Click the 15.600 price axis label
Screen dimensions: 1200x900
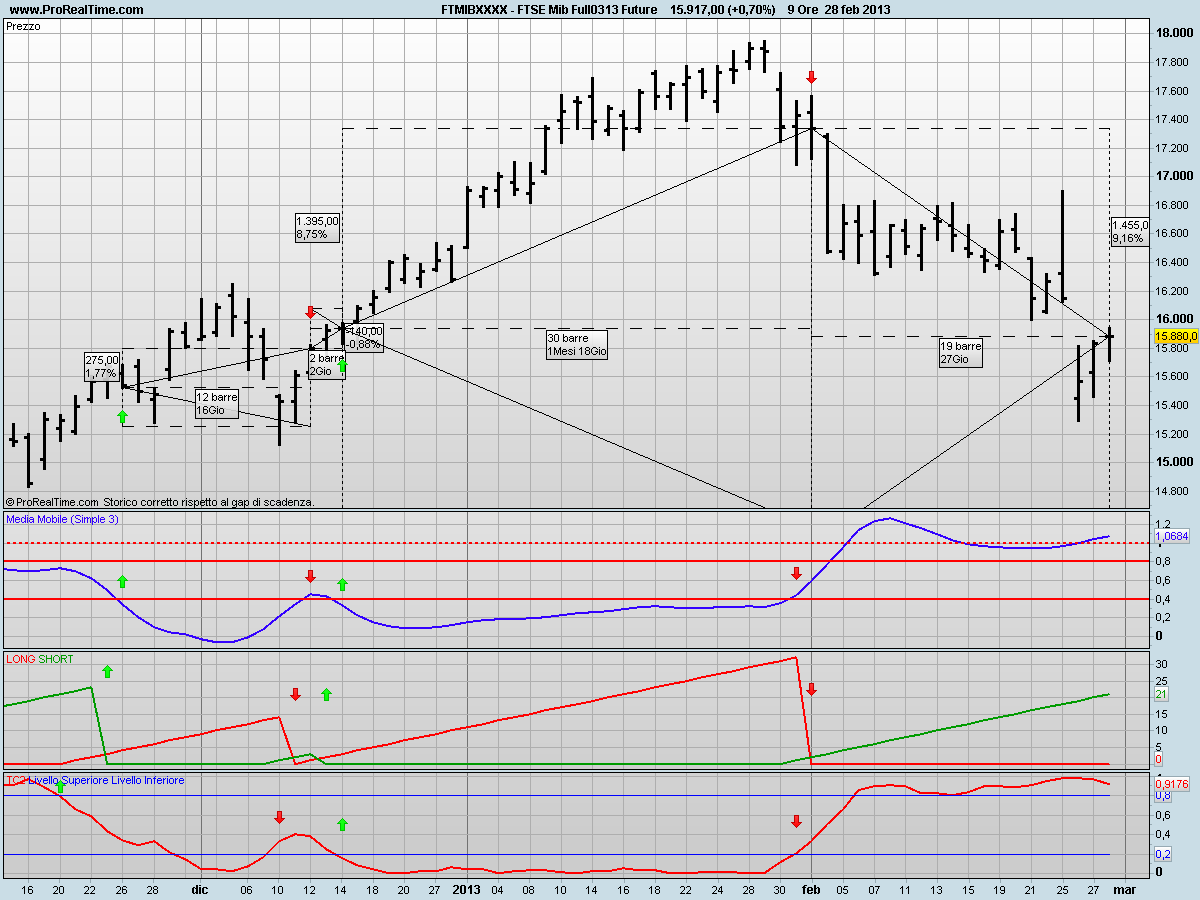pyautogui.click(x=1174, y=376)
